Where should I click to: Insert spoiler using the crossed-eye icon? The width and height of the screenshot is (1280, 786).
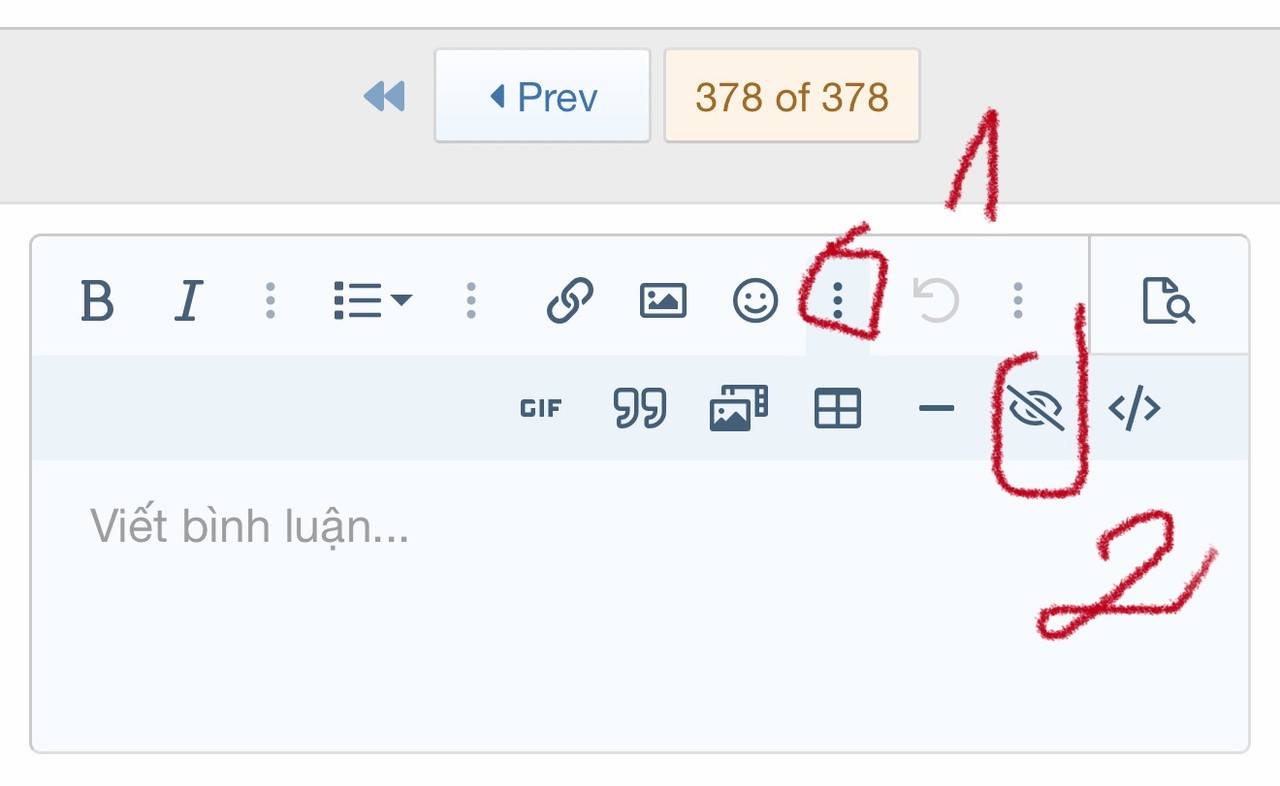click(x=1035, y=408)
